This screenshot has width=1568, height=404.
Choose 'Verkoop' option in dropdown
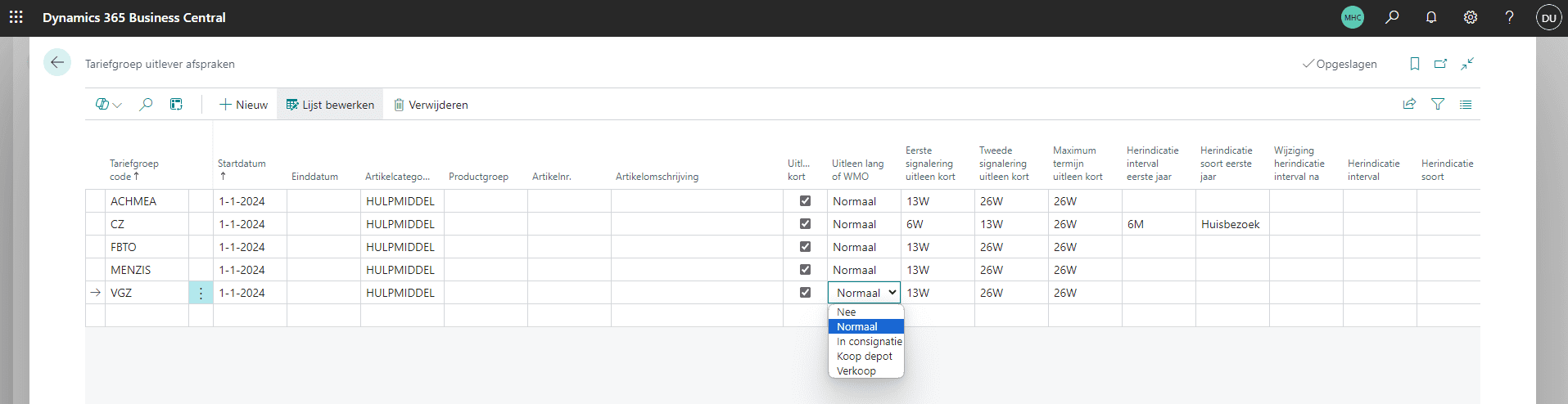[856, 371]
